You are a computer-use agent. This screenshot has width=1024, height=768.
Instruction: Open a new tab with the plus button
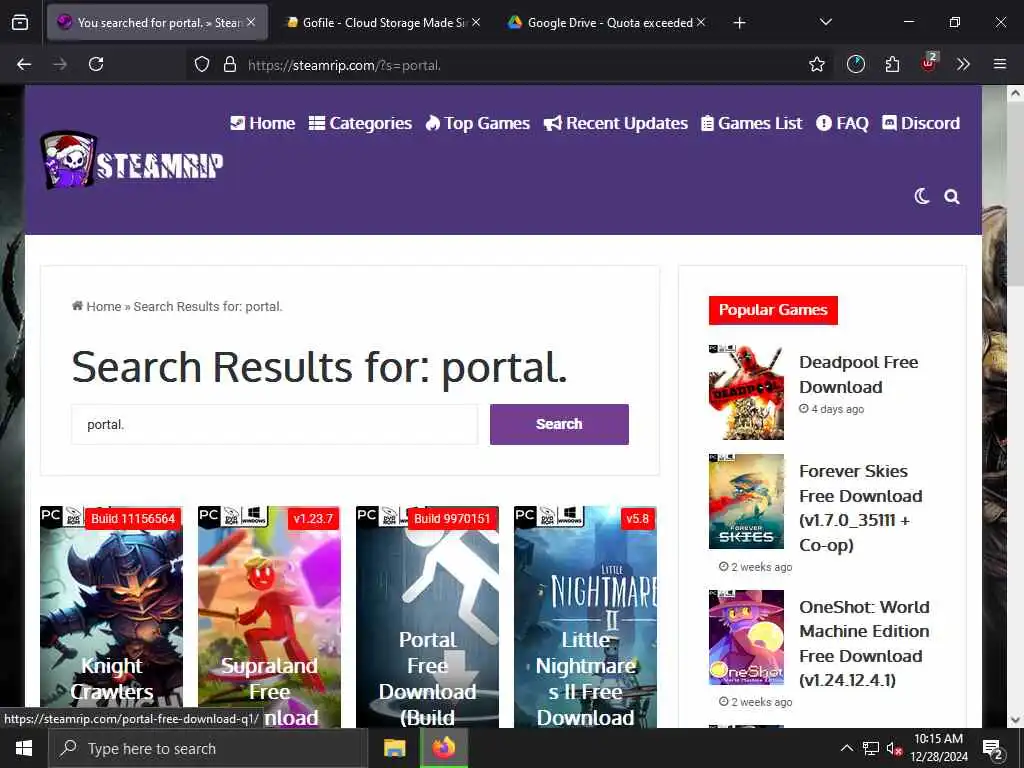point(739,23)
